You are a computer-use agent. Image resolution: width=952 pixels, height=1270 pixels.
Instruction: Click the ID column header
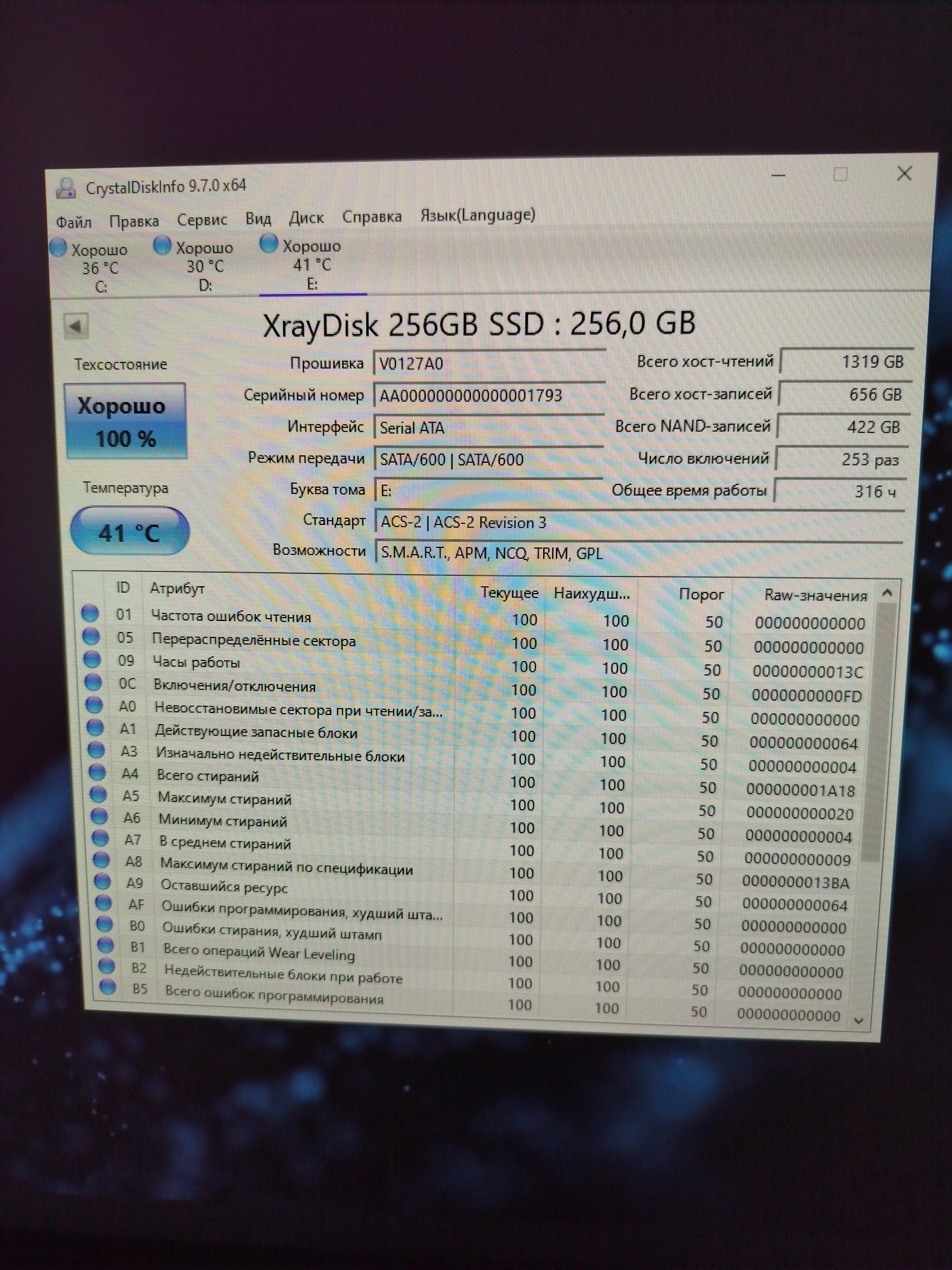click(123, 587)
